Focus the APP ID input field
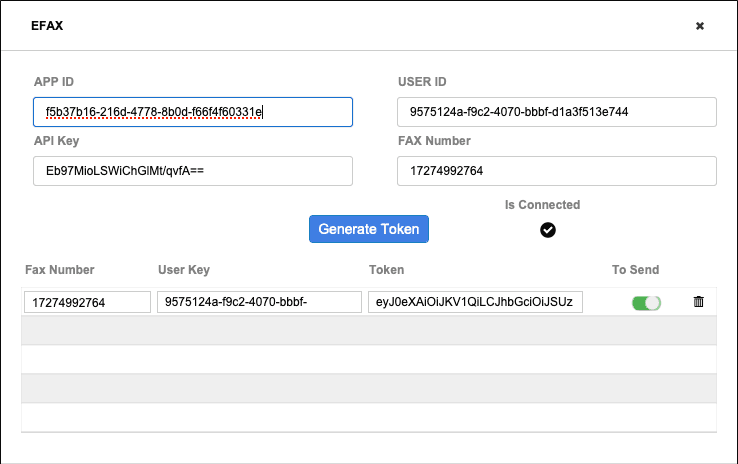The height and width of the screenshot is (464, 738). pyautogui.click(x=193, y=112)
